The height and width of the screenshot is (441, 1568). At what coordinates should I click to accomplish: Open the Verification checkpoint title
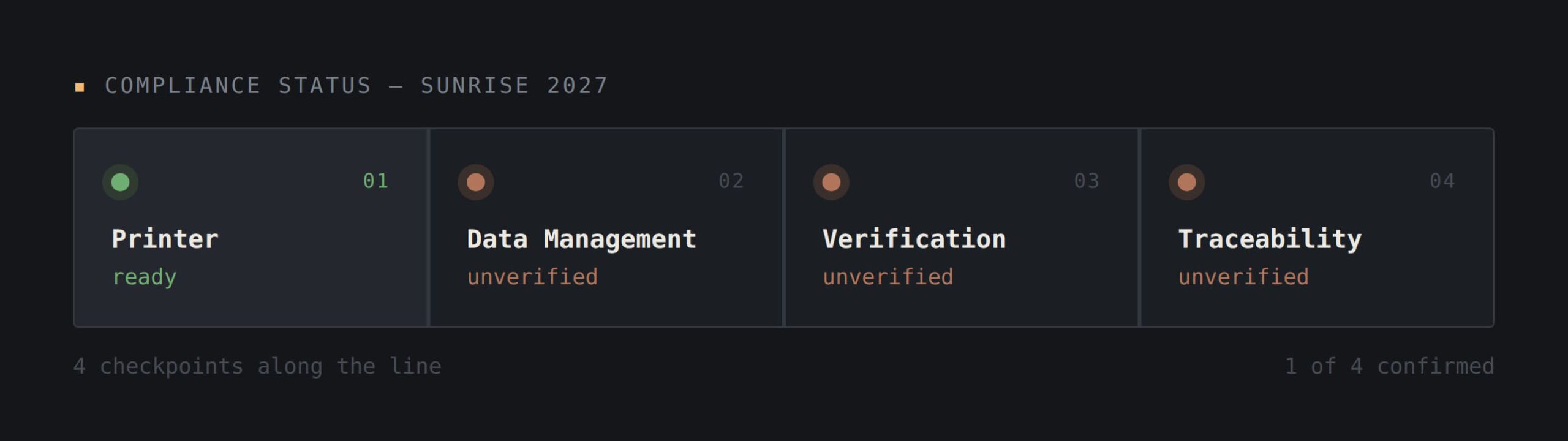[x=914, y=239]
